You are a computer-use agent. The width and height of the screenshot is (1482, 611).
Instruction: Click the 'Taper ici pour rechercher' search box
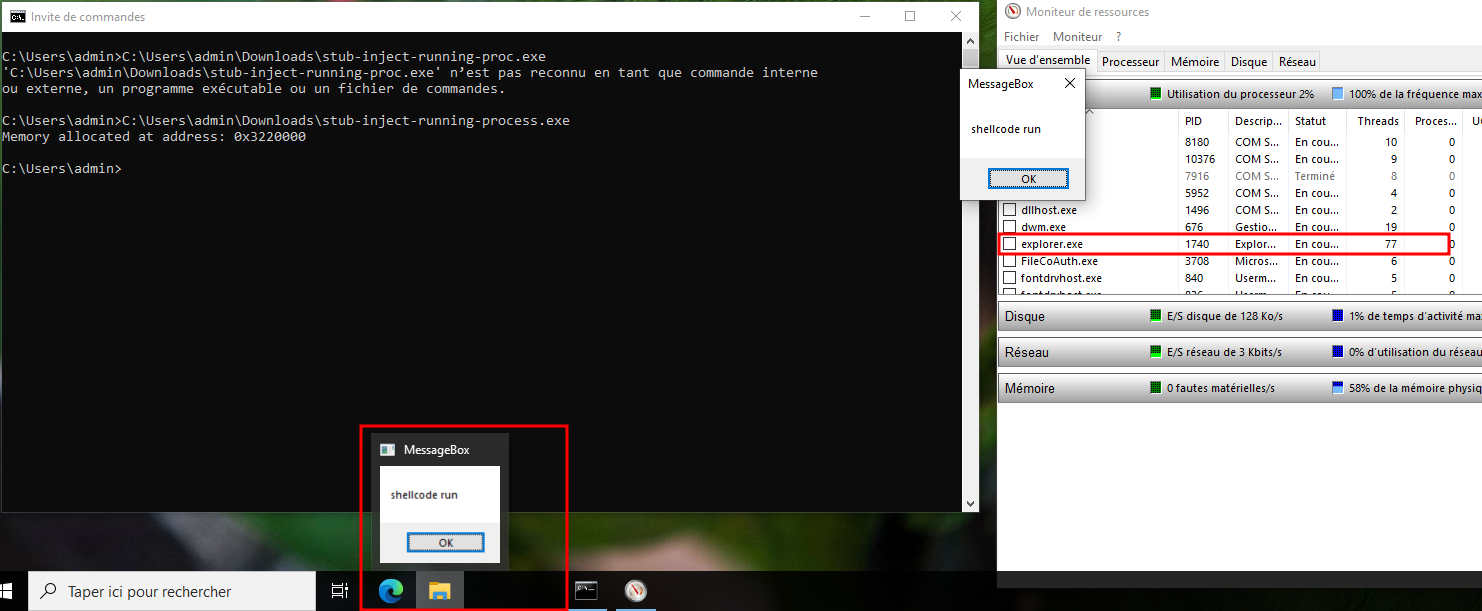[x=172, y=591]
